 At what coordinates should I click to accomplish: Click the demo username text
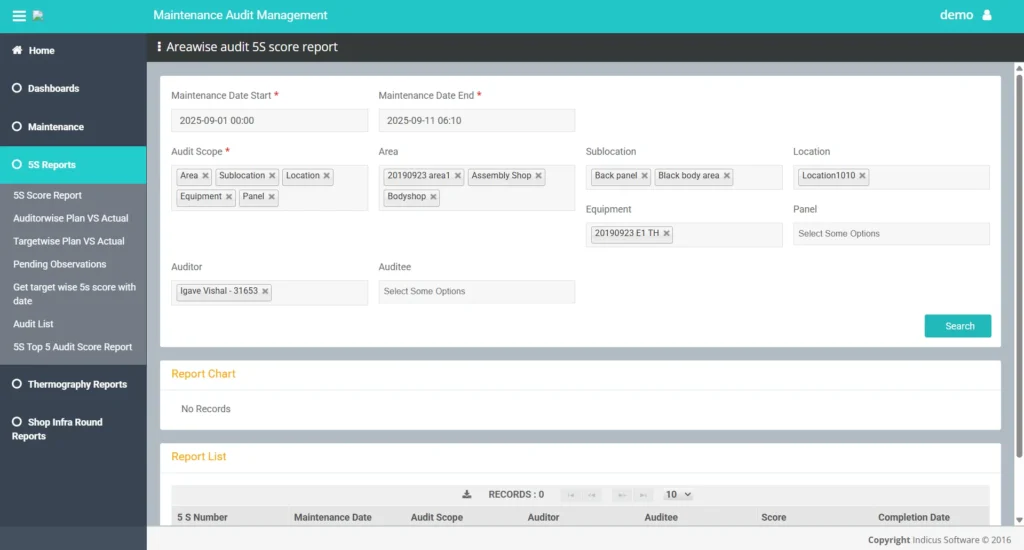click(956, 15)
